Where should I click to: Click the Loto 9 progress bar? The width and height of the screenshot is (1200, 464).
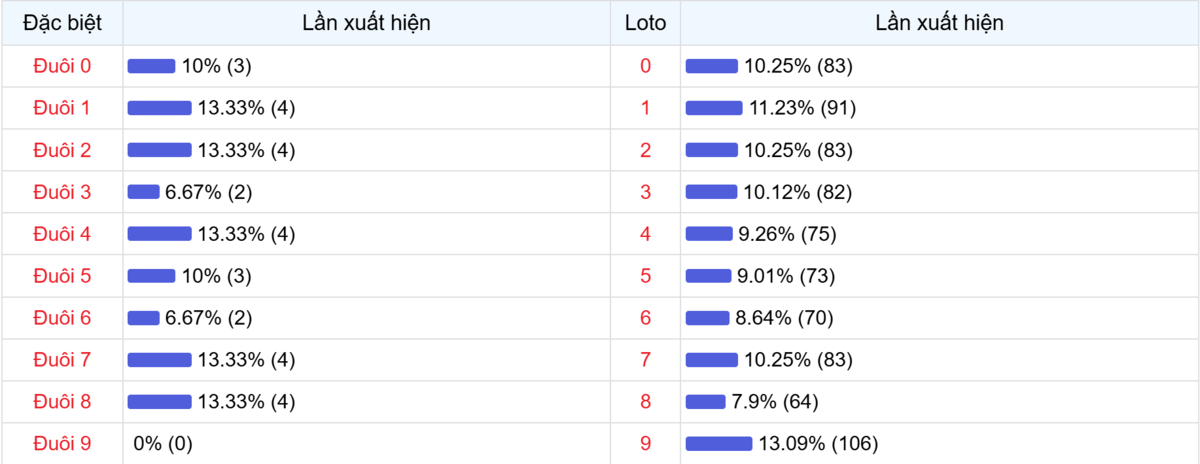(x=718, y=443)
